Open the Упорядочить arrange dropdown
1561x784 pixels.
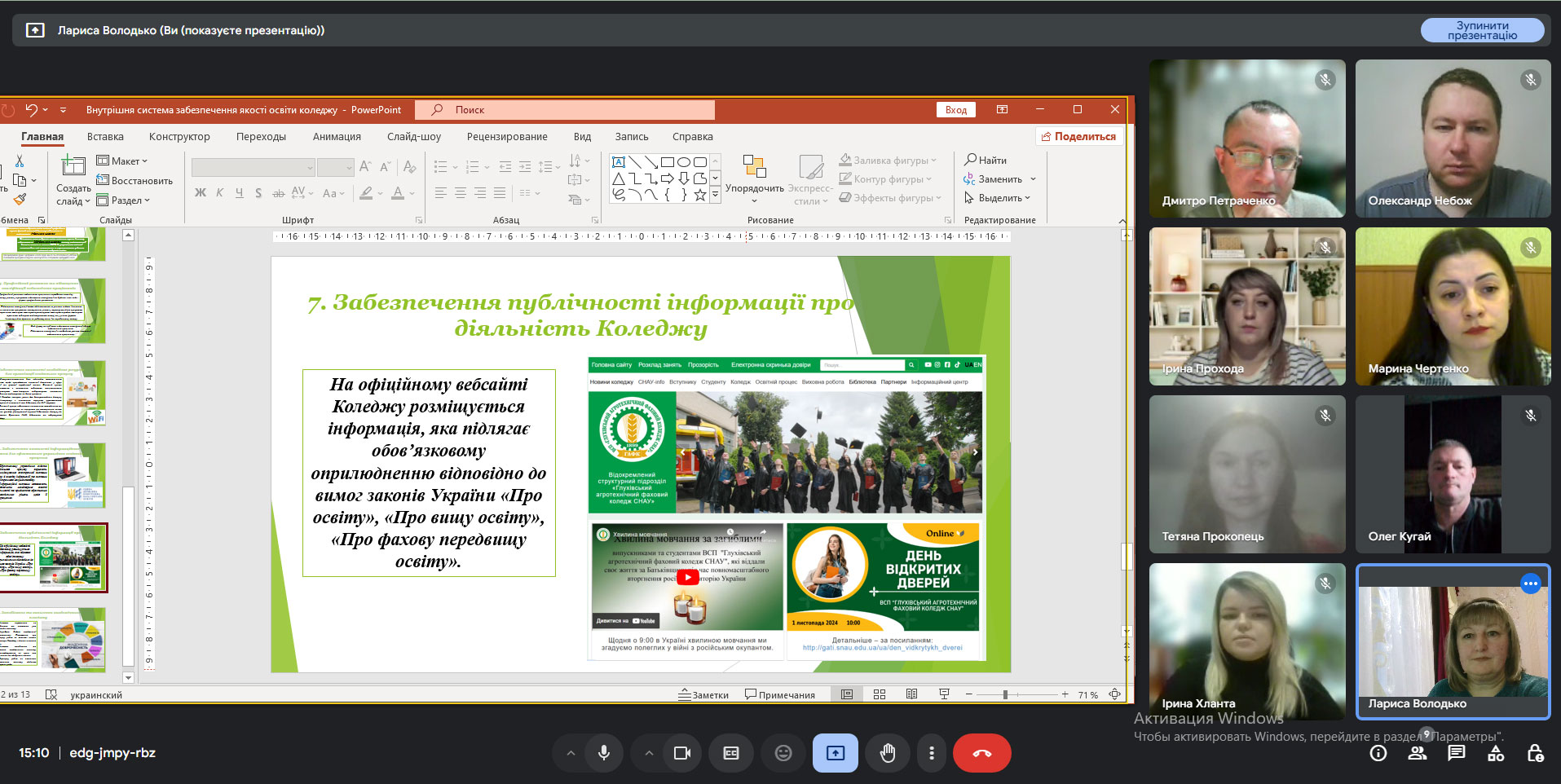coord(754,180)
